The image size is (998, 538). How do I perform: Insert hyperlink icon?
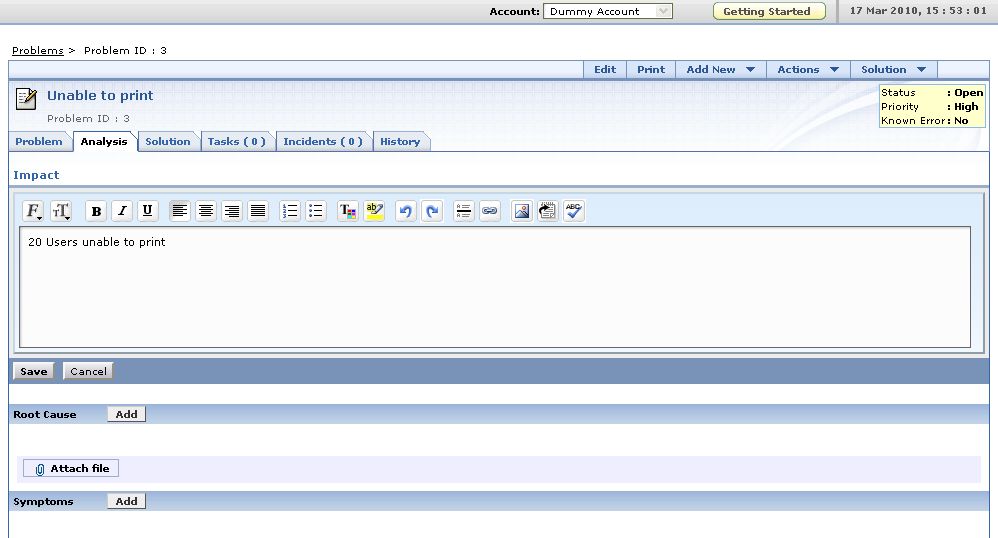(489, 211)
